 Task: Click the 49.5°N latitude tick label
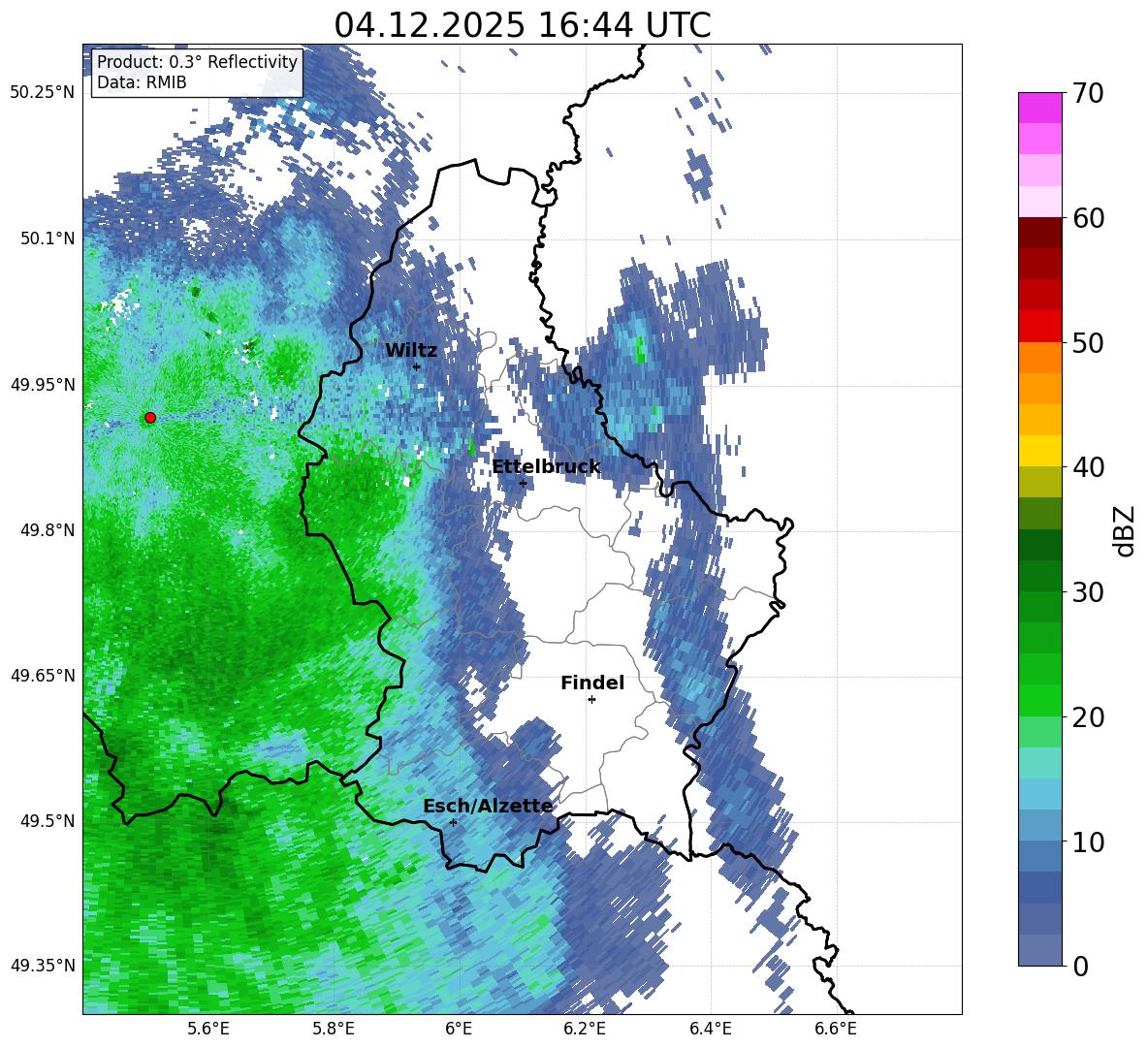(x=47, y=821)
